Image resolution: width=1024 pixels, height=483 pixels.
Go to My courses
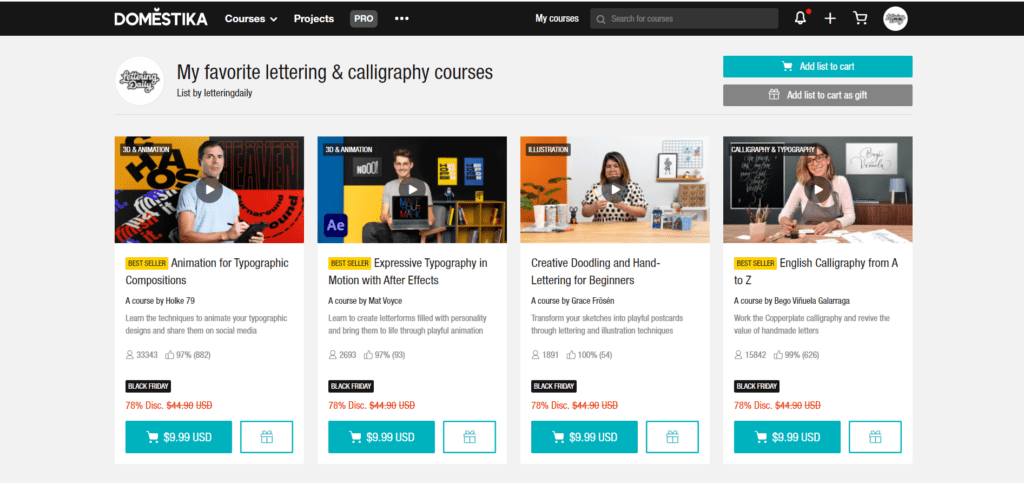click(x=557, y=19)
